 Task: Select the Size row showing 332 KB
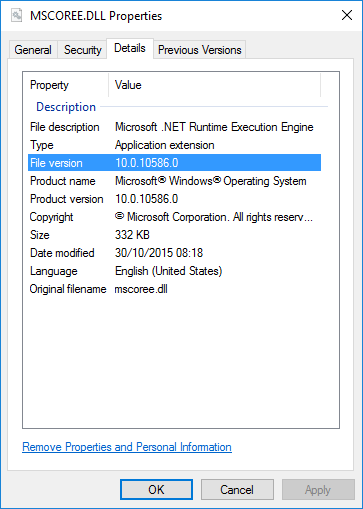point(174,235)
